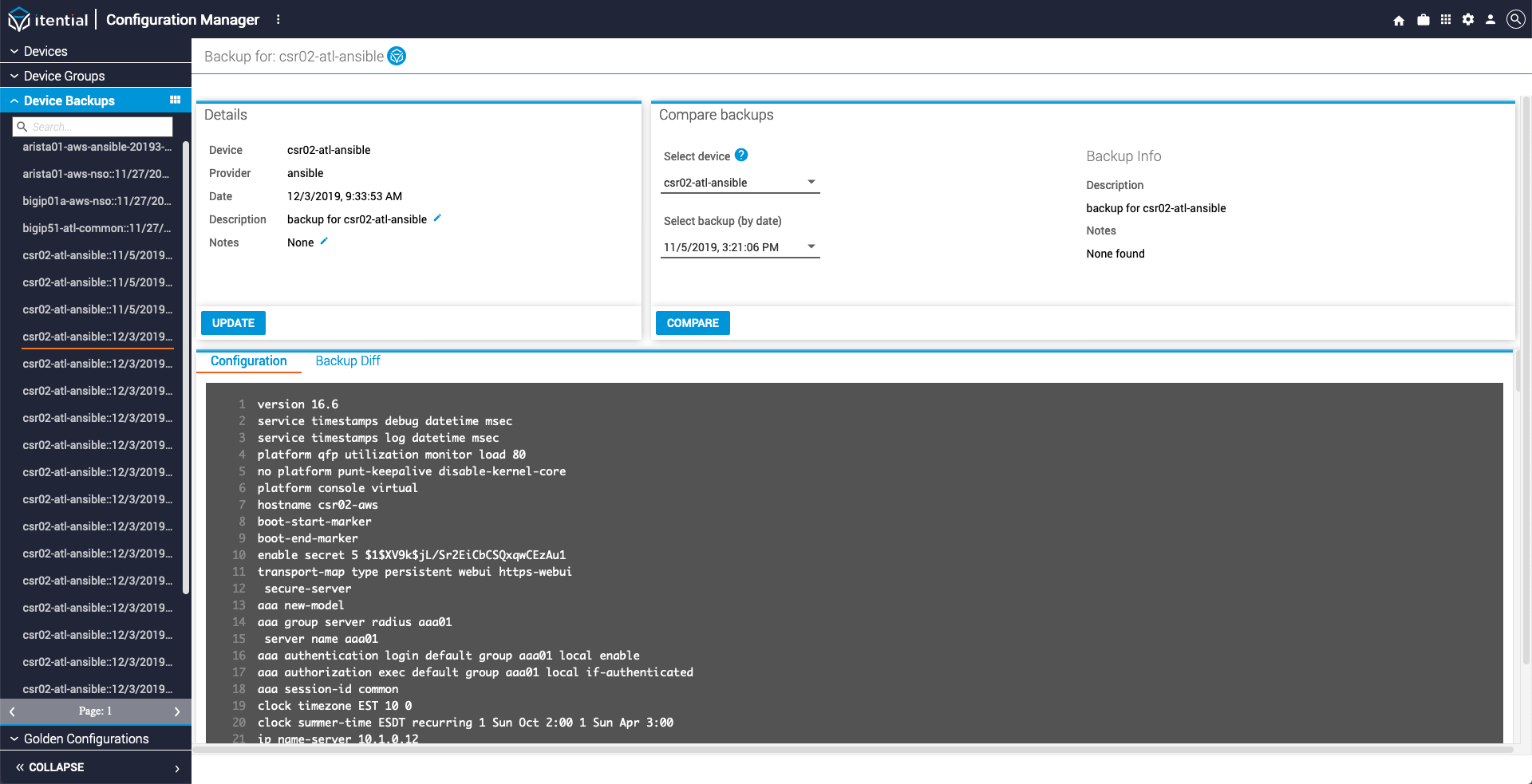Viewport: 1532px width, 784px height.
Task: Expand the Devices section
Action: click(96, 51)
